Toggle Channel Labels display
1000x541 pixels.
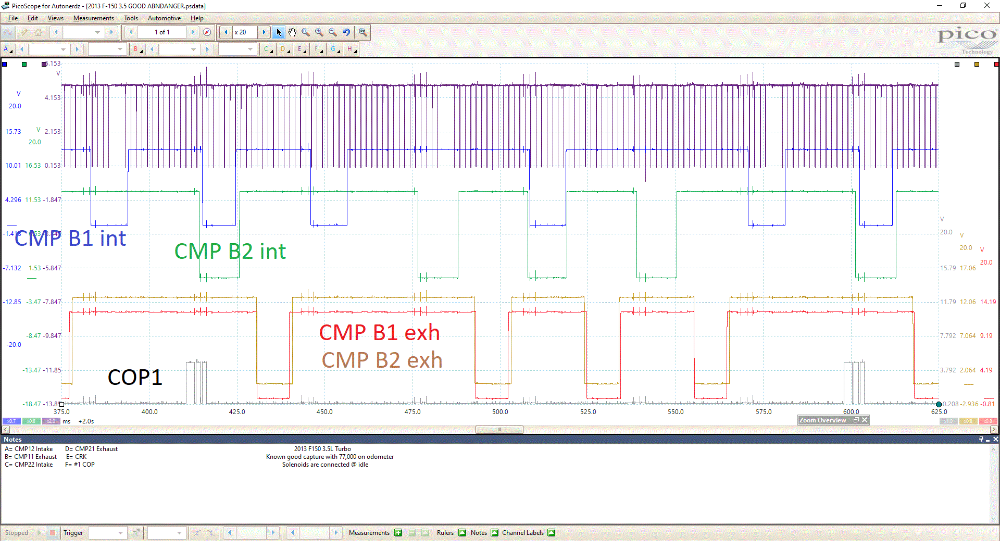[x=550, y=532]
